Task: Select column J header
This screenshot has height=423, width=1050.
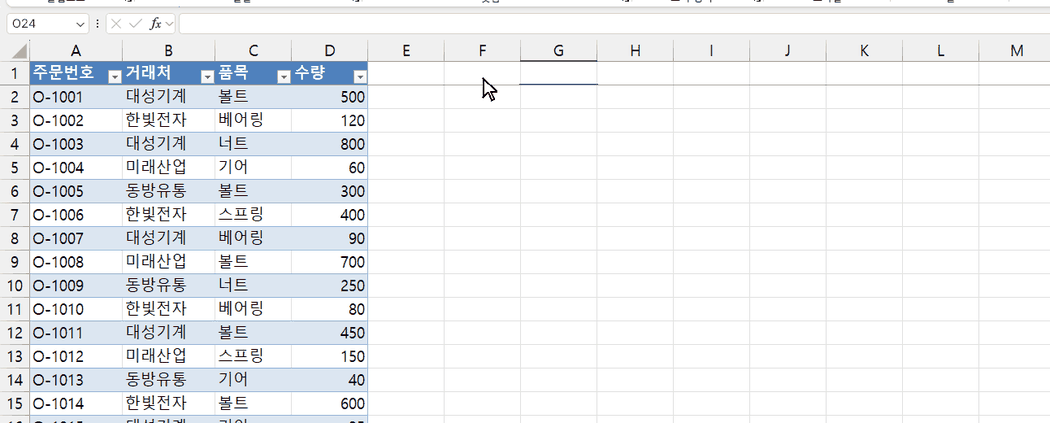Action: [788, 50]
